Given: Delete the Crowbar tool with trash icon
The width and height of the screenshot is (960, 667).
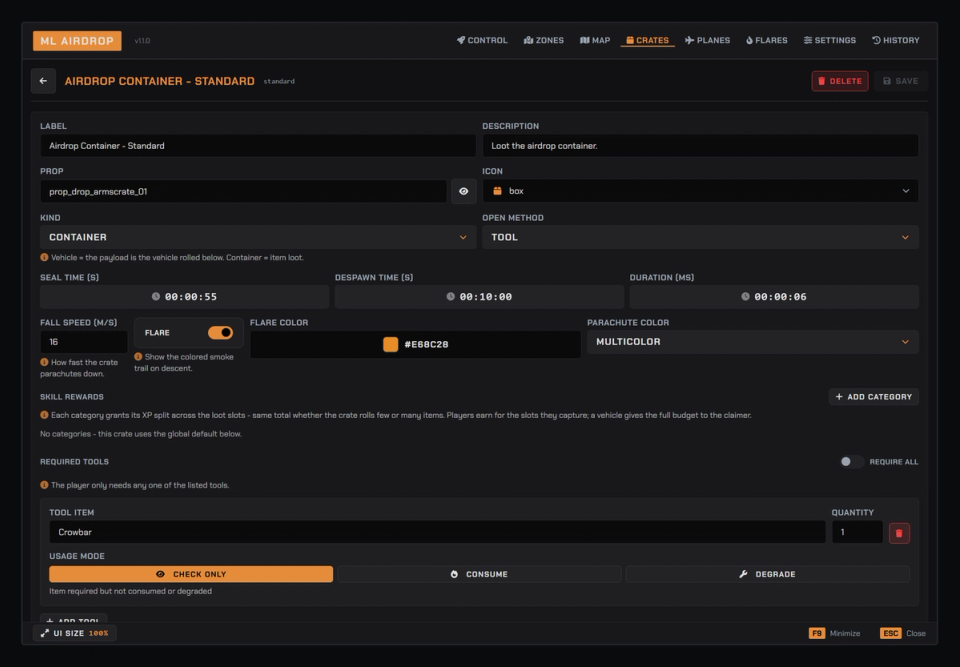Looking at the screenshot, I should [x=899, y=533].
